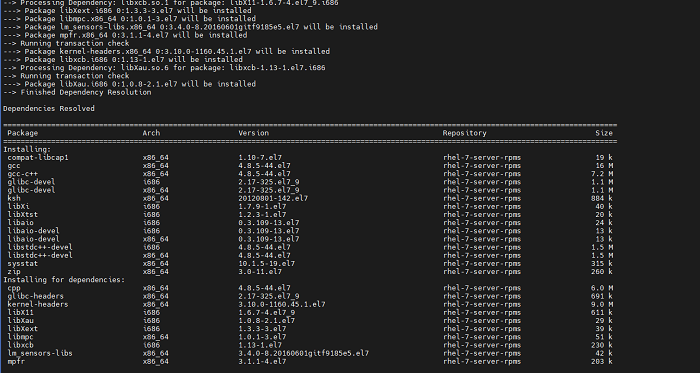Click the libmpc package name
Viewport: 700px width, 373px height.
point(21,337)
